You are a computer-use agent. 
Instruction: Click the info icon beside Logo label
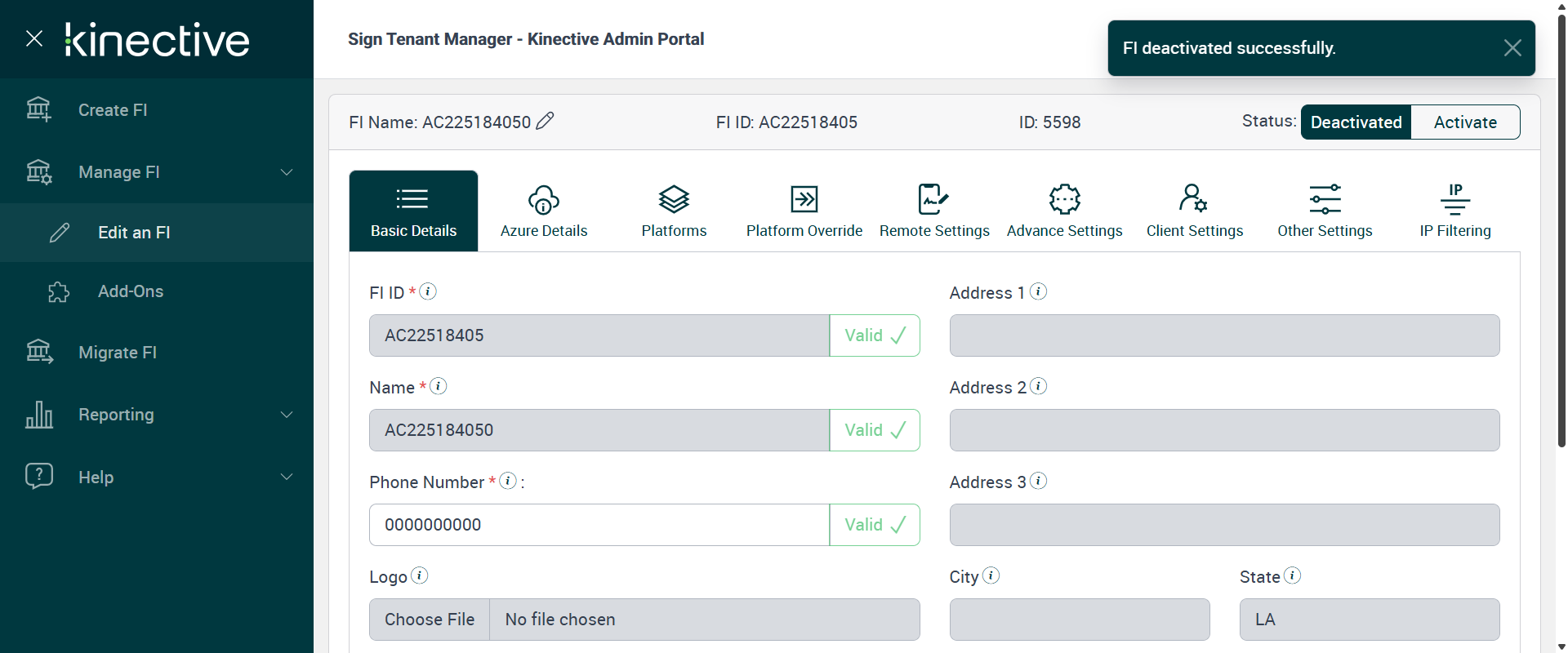pyautogui.click(x=419, y=575)
